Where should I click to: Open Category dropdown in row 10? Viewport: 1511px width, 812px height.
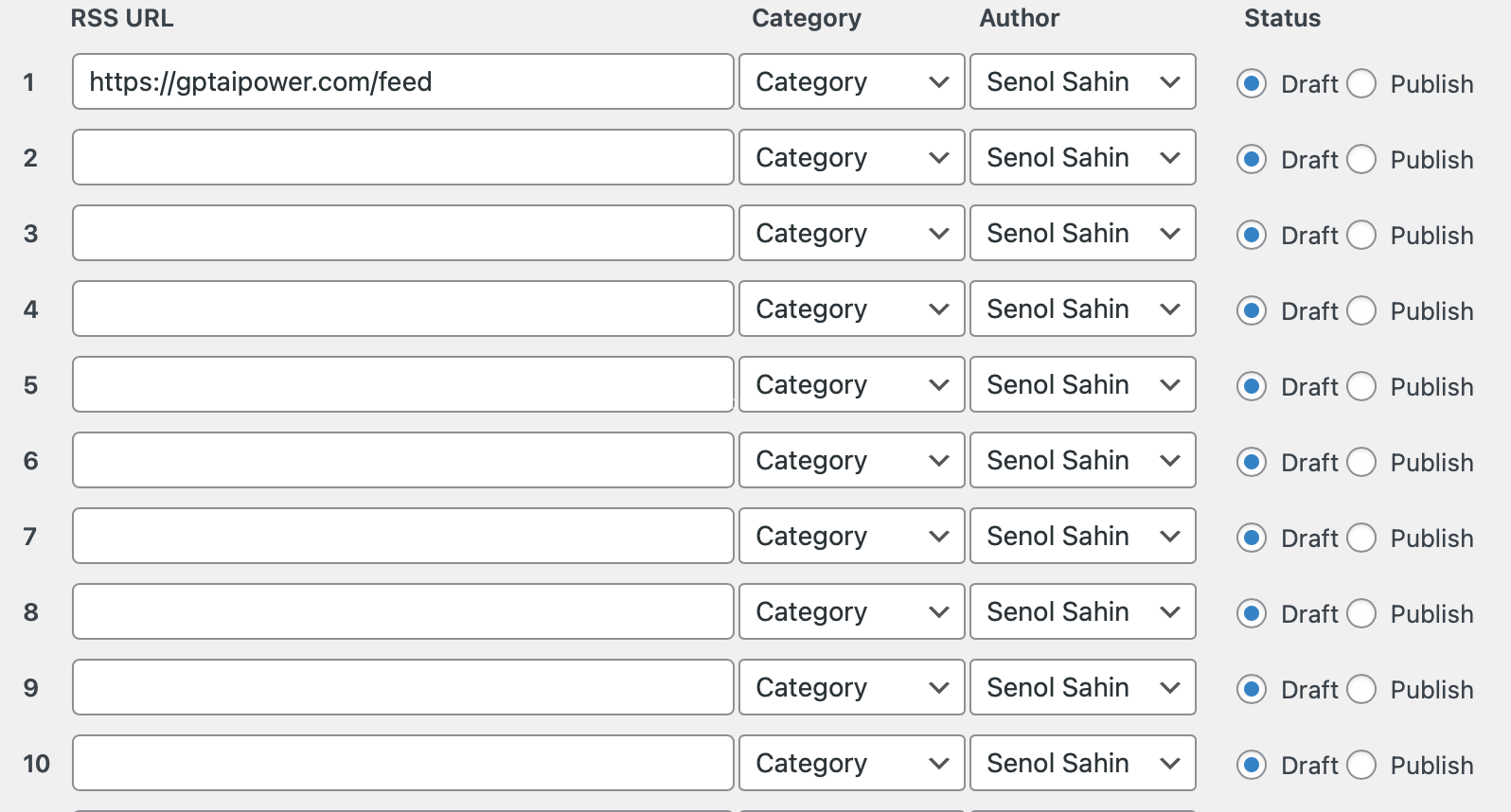click(851, 764)
